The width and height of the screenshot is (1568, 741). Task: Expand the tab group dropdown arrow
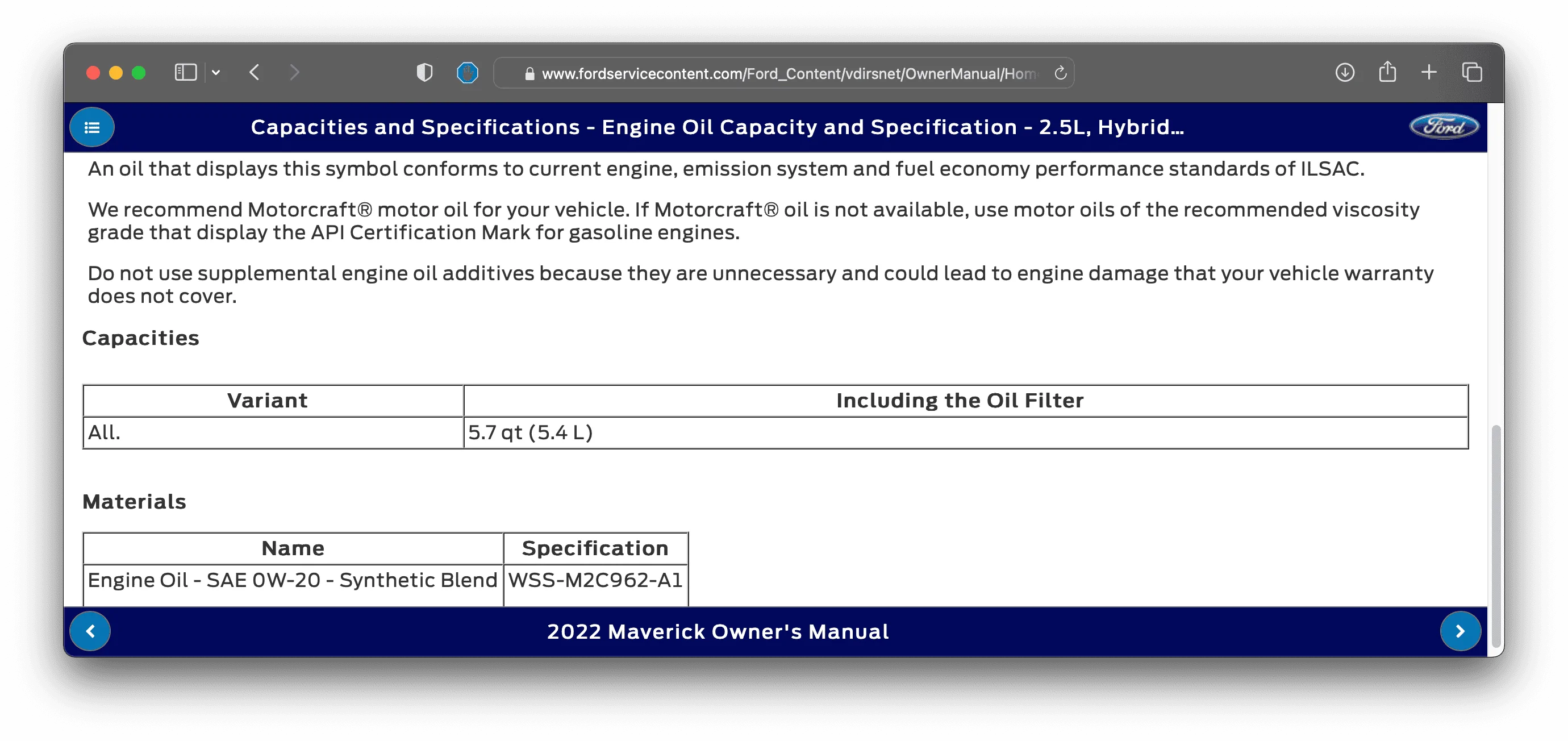click(216, 73)
